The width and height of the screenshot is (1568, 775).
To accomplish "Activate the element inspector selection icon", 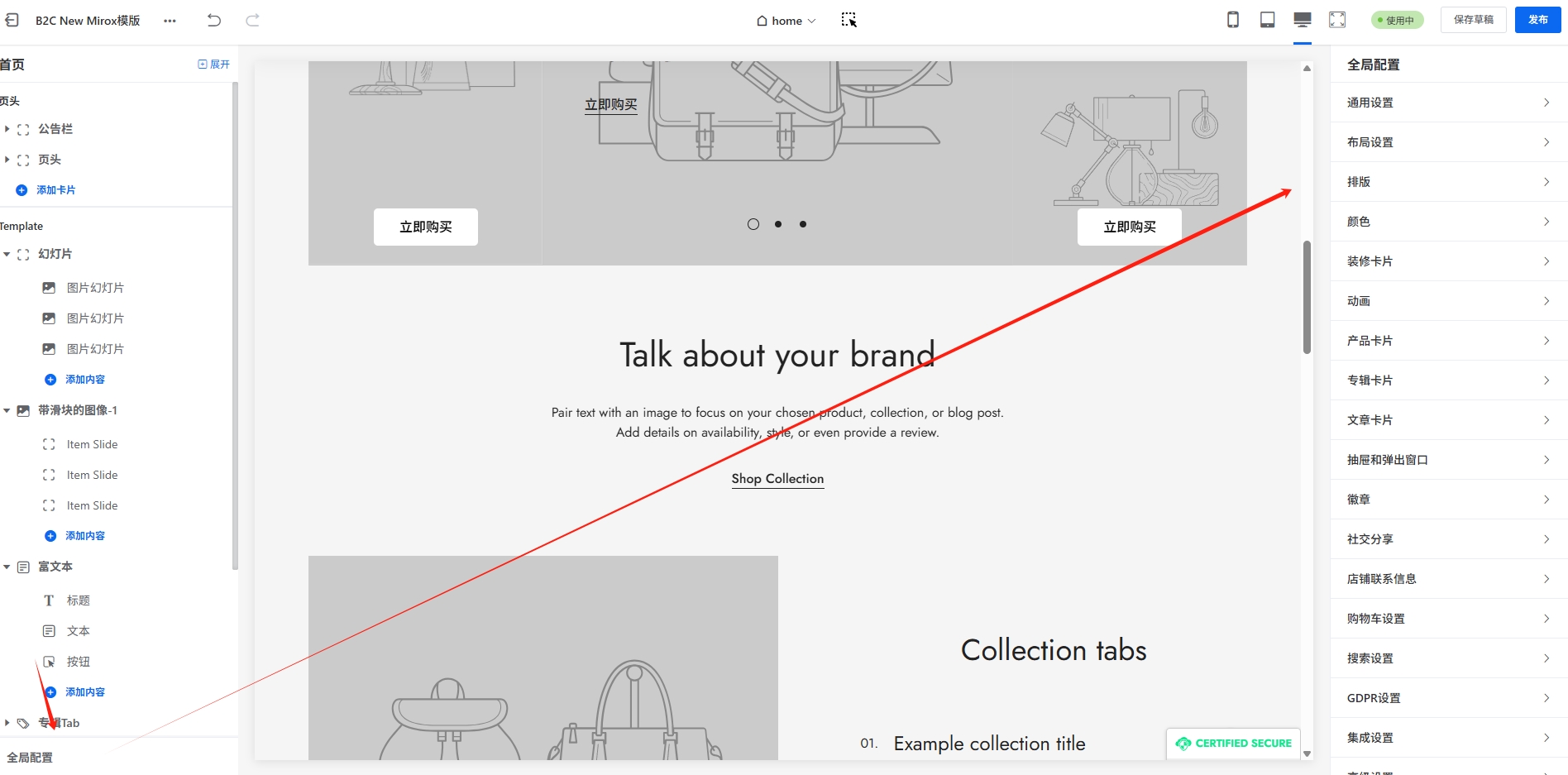I will (x=849, y=20).
